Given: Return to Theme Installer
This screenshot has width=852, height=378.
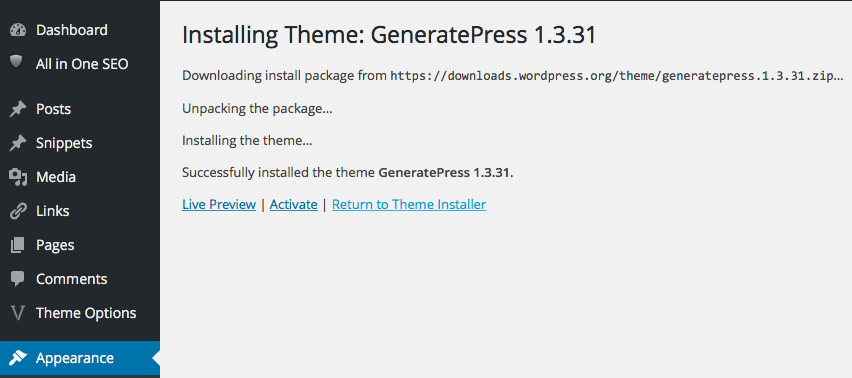Looking at the screenshot, I should (x=409, y=205).
